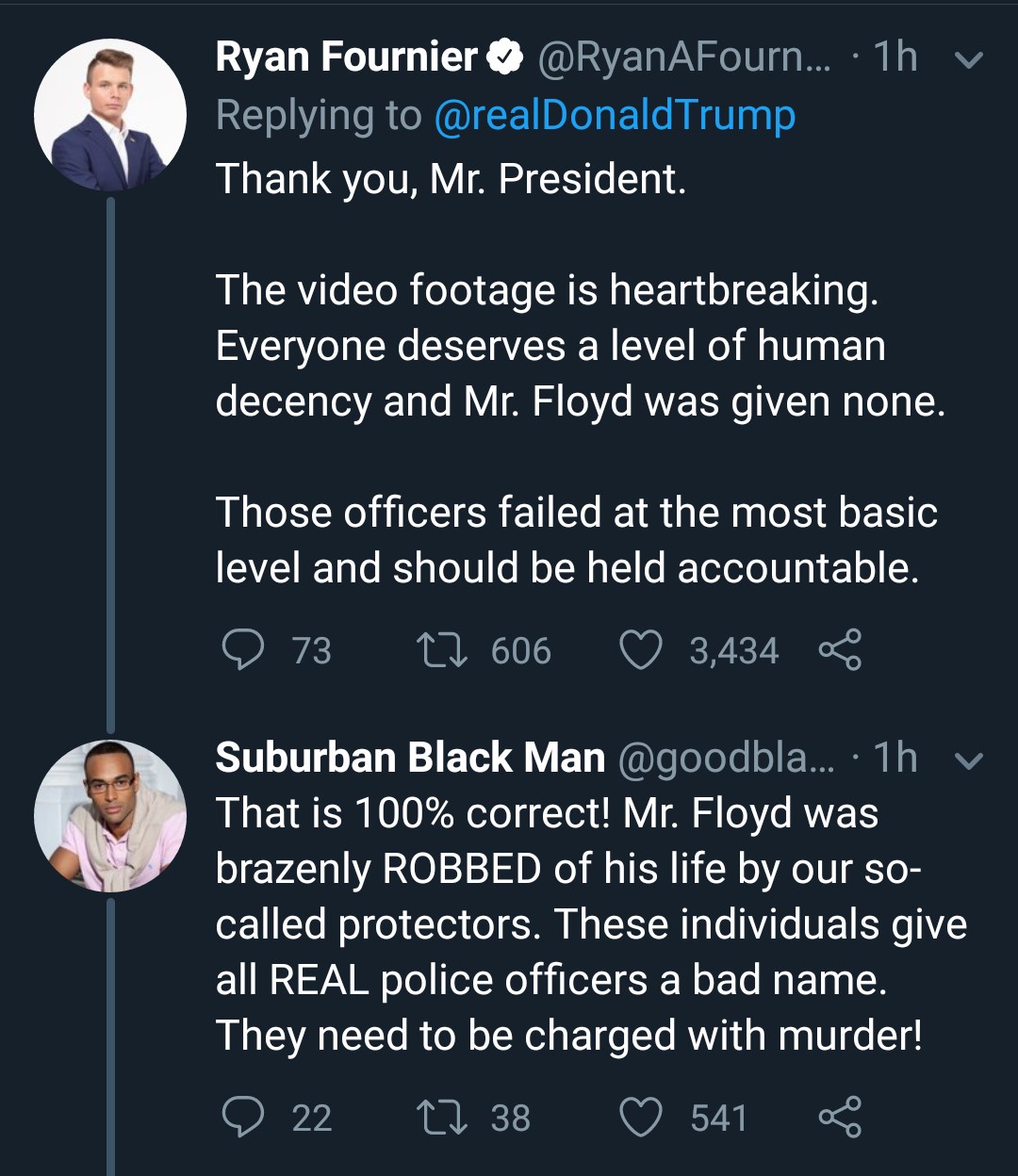
Task: Share Ryan Fournier's tweet
Action: [839, 650]
